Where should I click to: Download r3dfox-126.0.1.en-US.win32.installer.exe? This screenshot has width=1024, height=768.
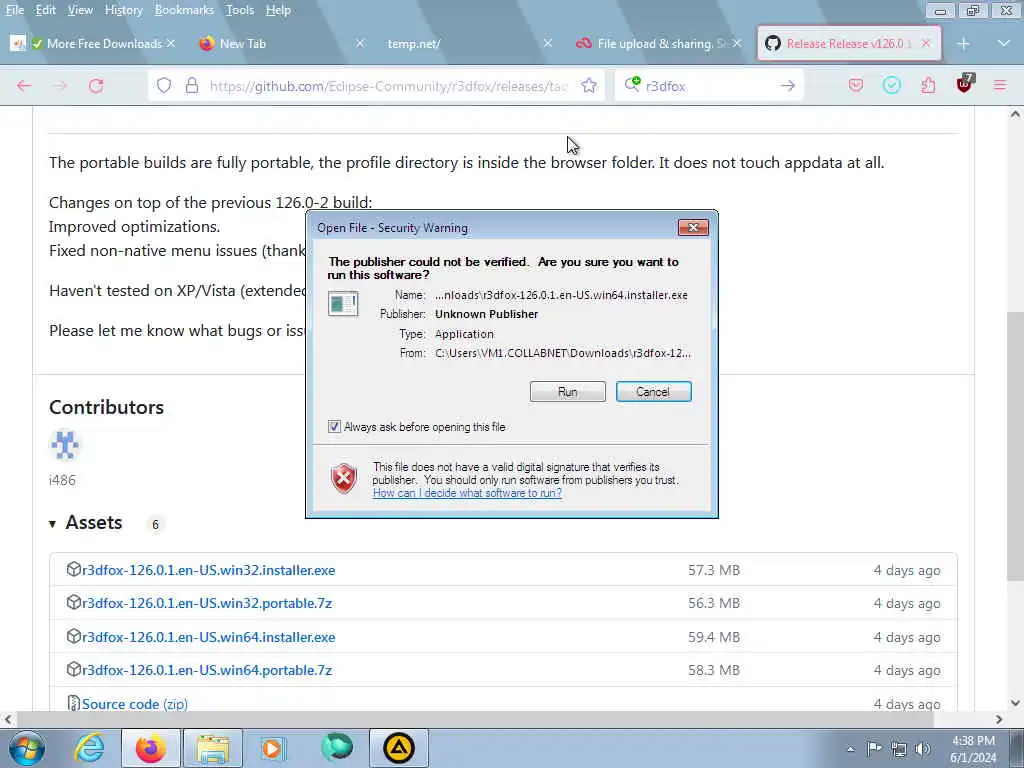pyautogui.click(x=208, y=570)
